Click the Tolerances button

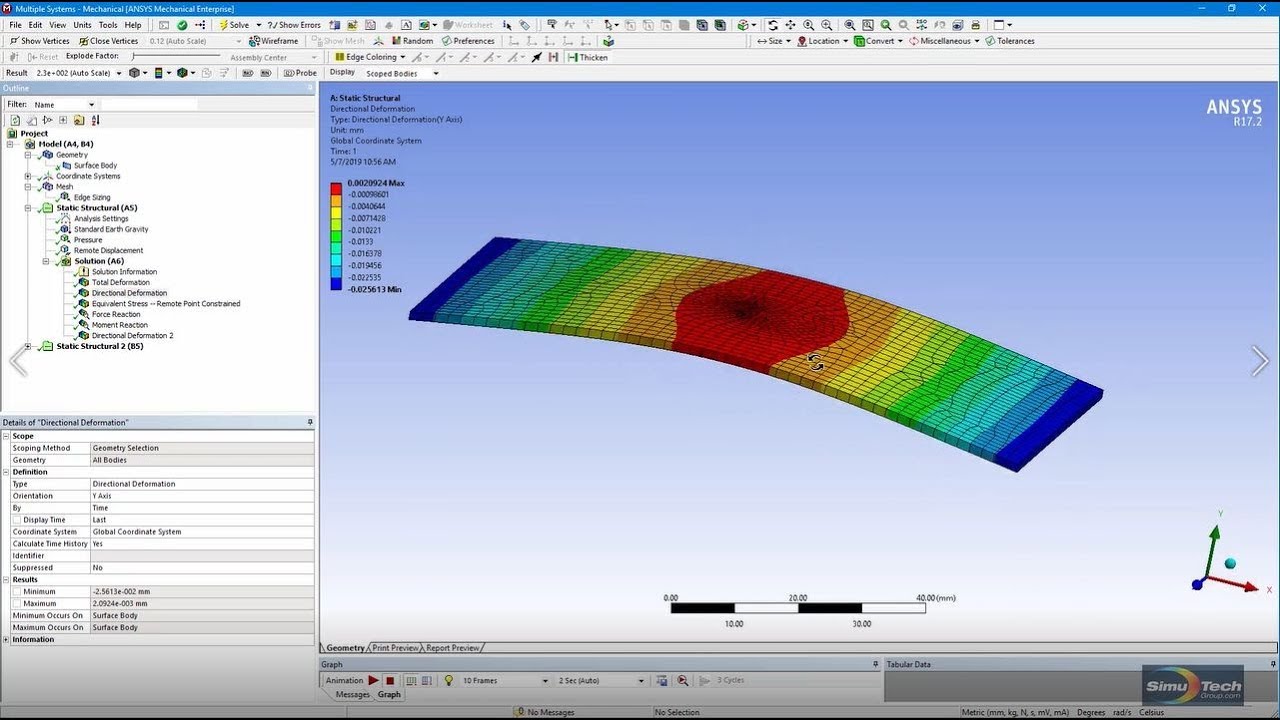(1010, 41)
